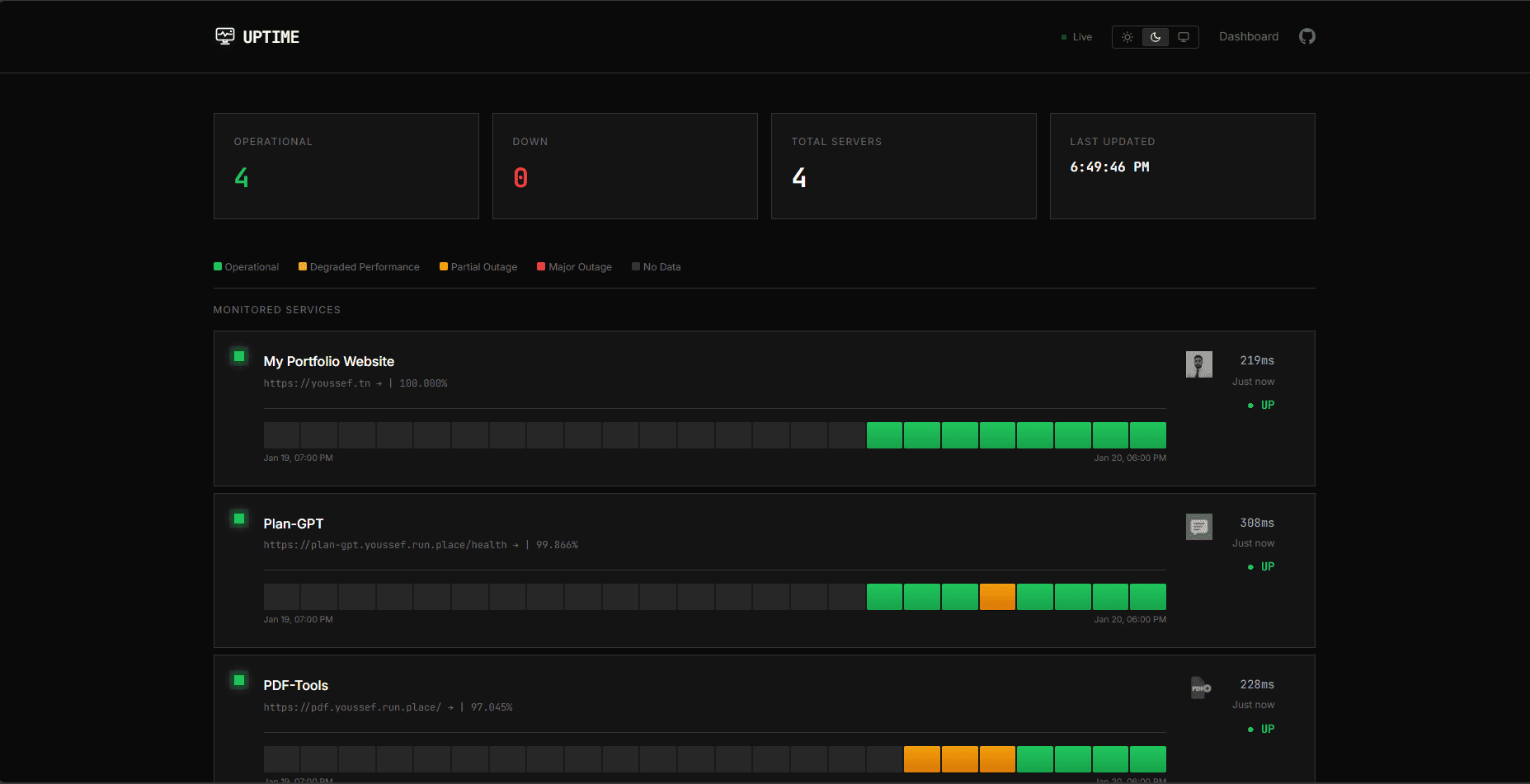Toggle the green status square beside Plan-GPT
1530x784 pixels.
click(x=238, y=519)
